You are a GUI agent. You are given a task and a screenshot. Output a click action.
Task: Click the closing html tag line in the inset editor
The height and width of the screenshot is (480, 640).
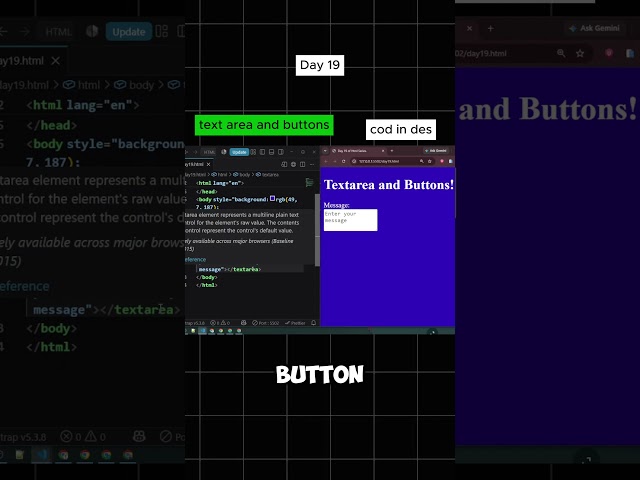pyautogui.click(x=207, y=285)
